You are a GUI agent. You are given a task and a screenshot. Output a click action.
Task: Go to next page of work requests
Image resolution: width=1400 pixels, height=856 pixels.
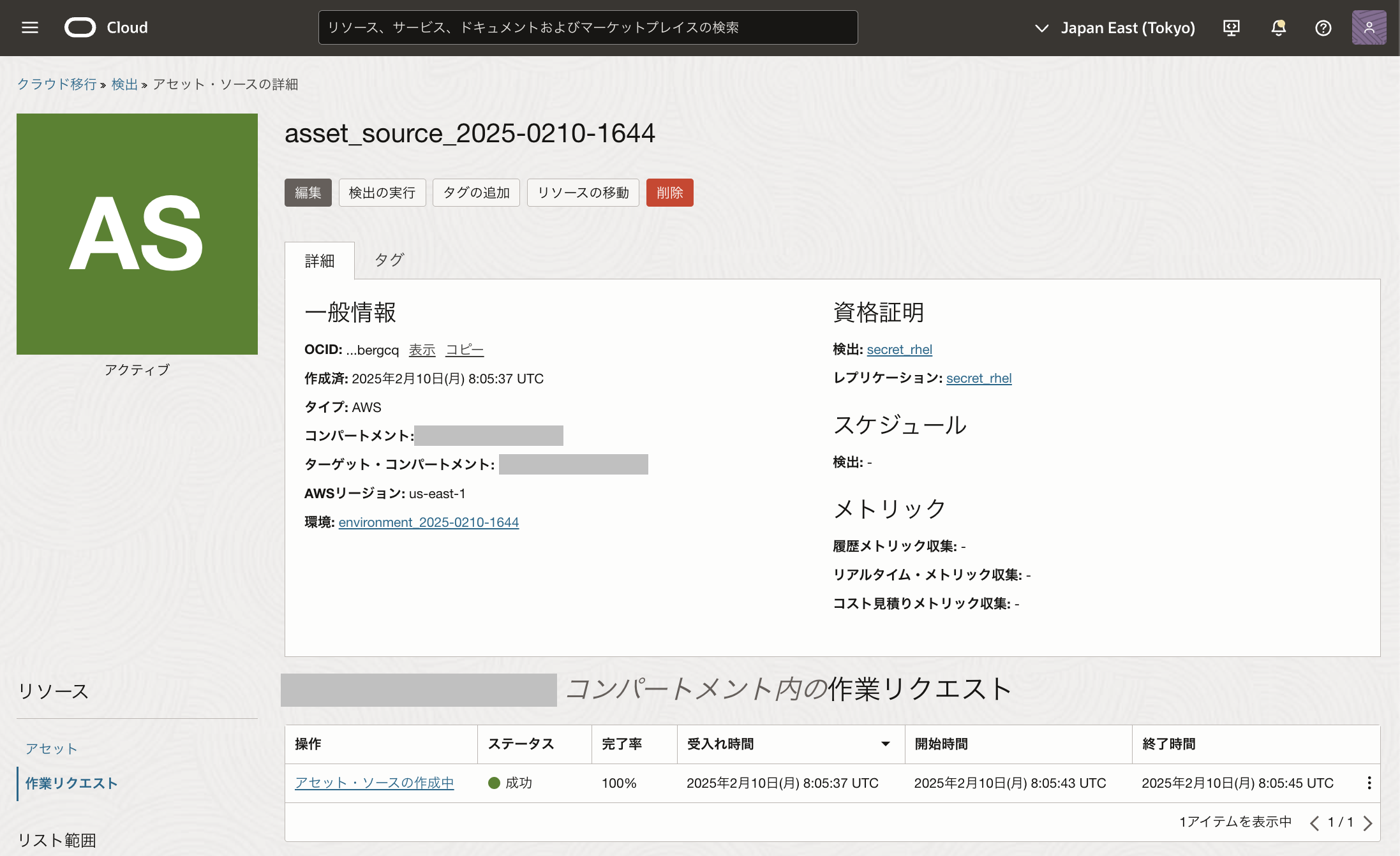[x=1367, y=822]
